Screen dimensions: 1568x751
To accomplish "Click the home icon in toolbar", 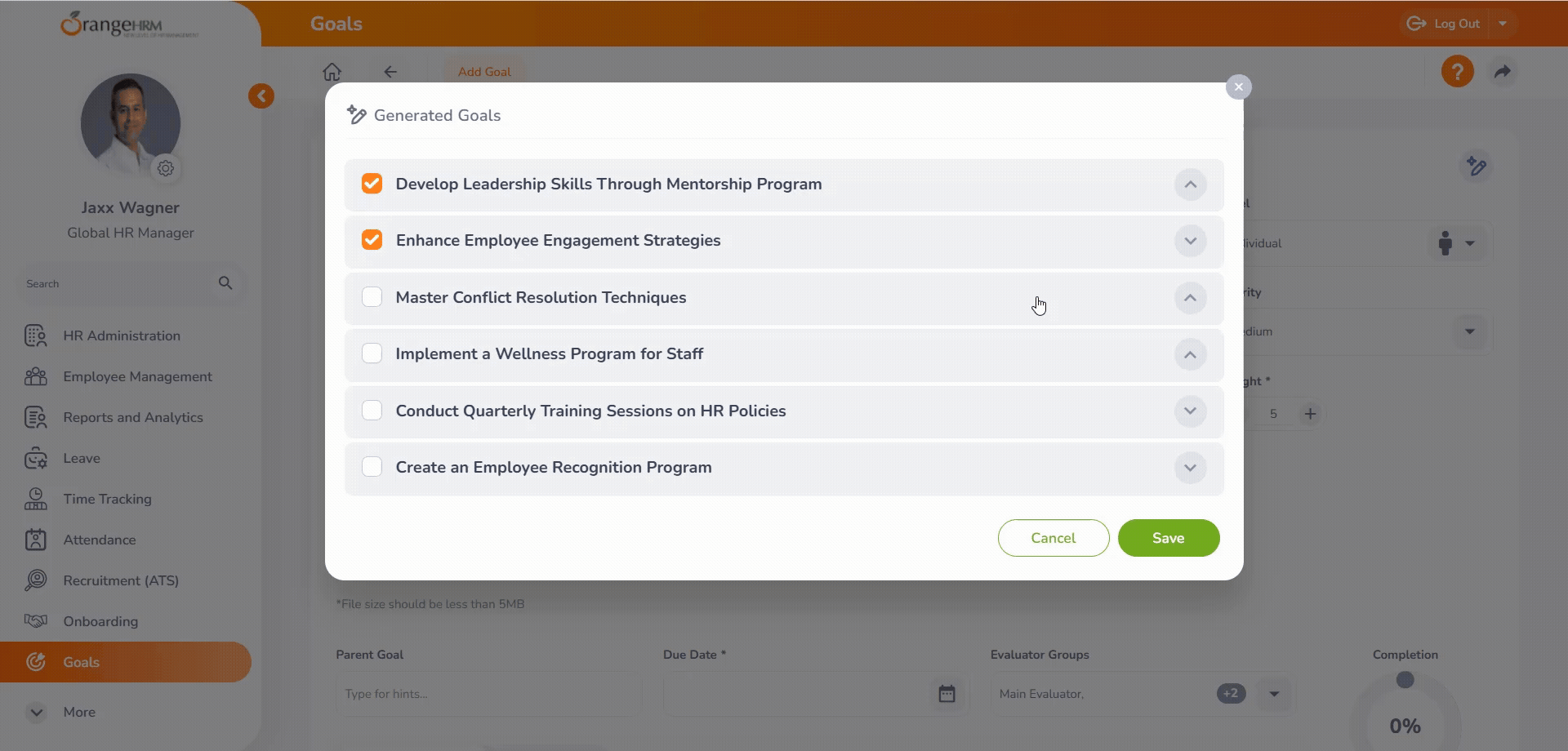I will [x=332, y=72].
